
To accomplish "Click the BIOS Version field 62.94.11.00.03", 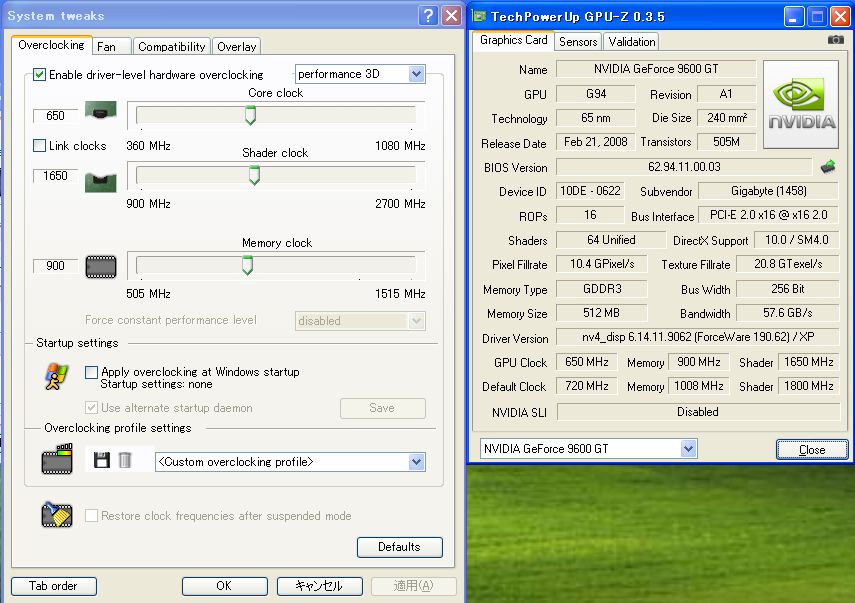I will tap(684, 167).
